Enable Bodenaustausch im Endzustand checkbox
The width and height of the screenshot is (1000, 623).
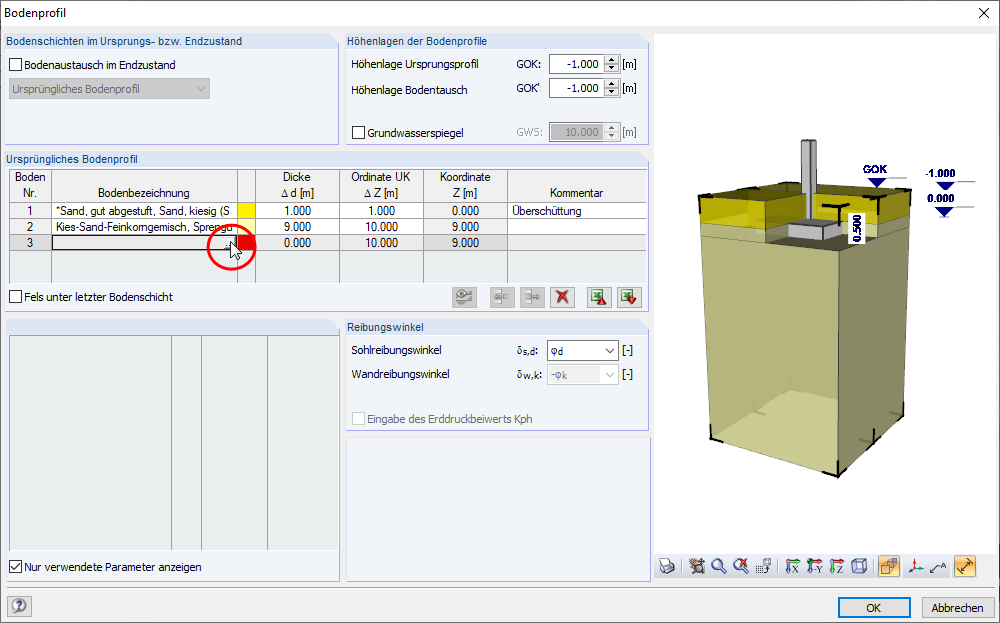[x=16, y=65]
